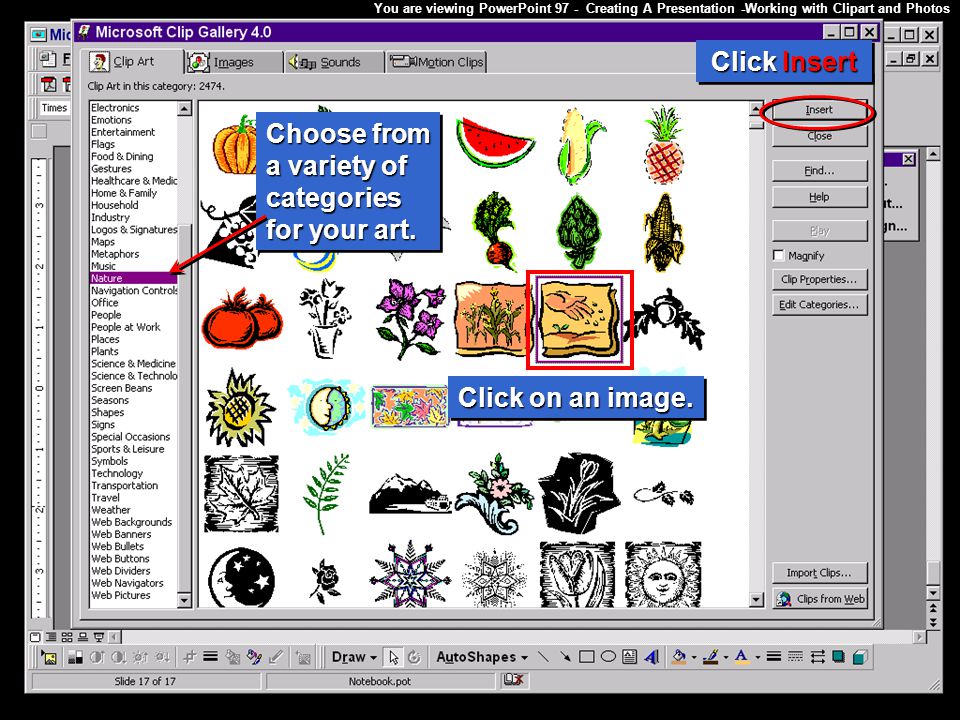Choose the Select Objects arrow tool
Screen dimensions: 960x720
coord(394,658)
